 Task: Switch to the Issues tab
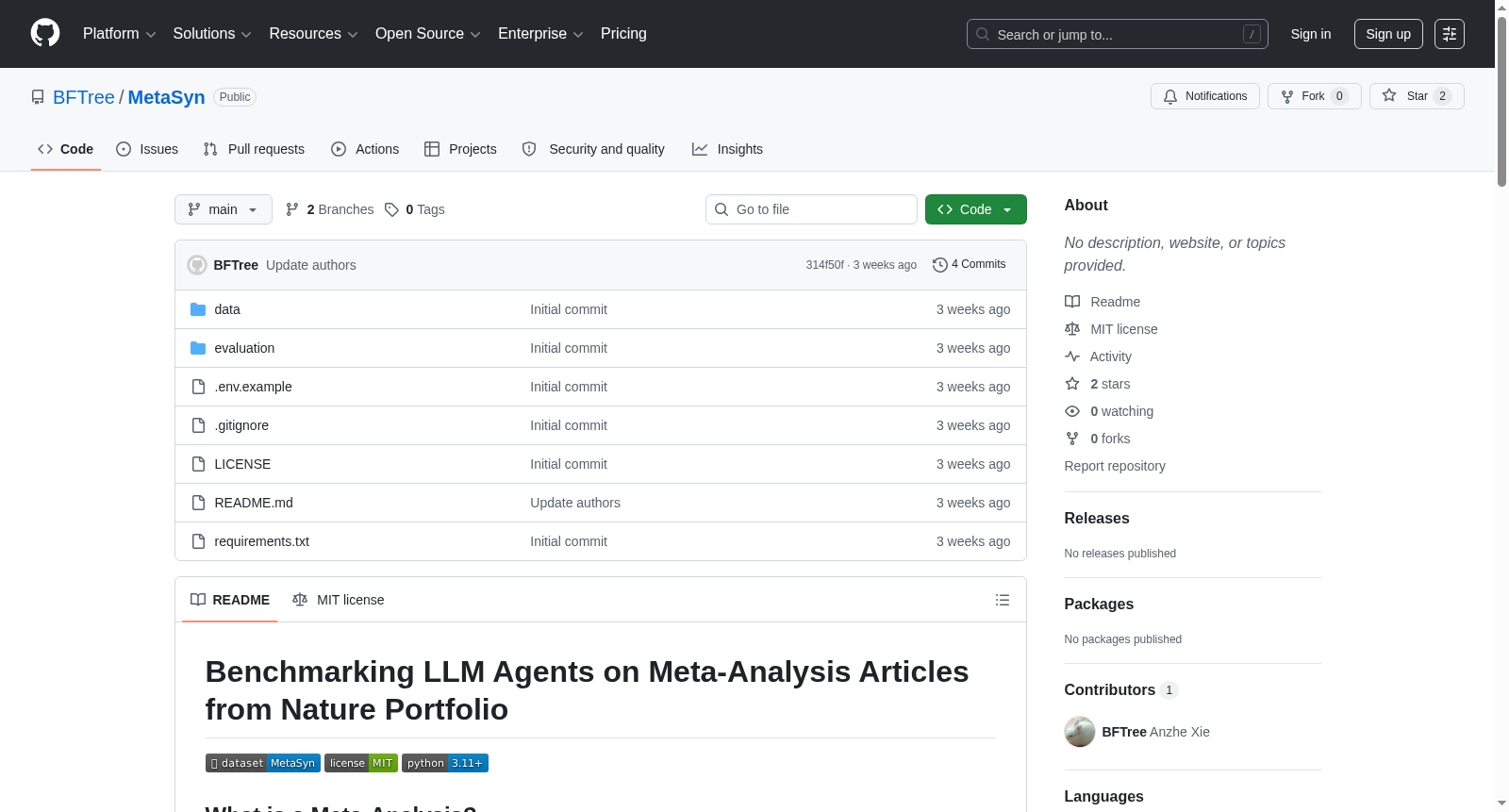coord(147,149)
